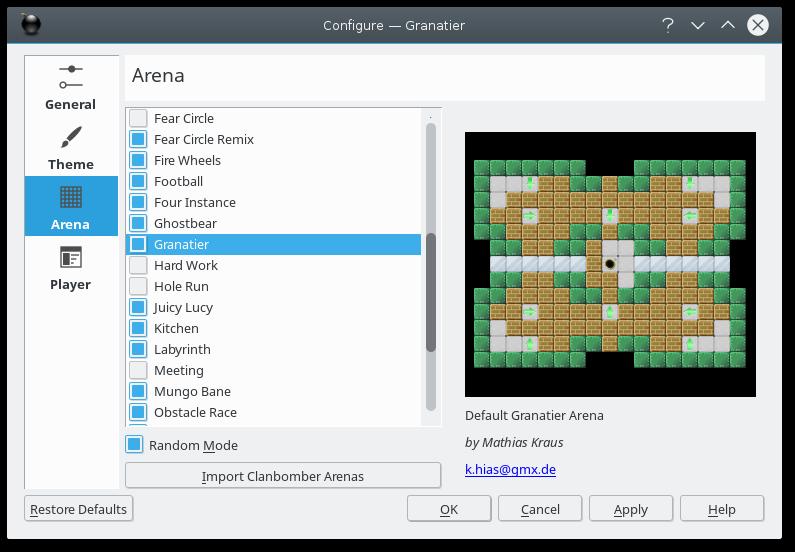
Task: Enable the Meeting arena checkbox
Action: pyautogui.click(x=138, y=371)
